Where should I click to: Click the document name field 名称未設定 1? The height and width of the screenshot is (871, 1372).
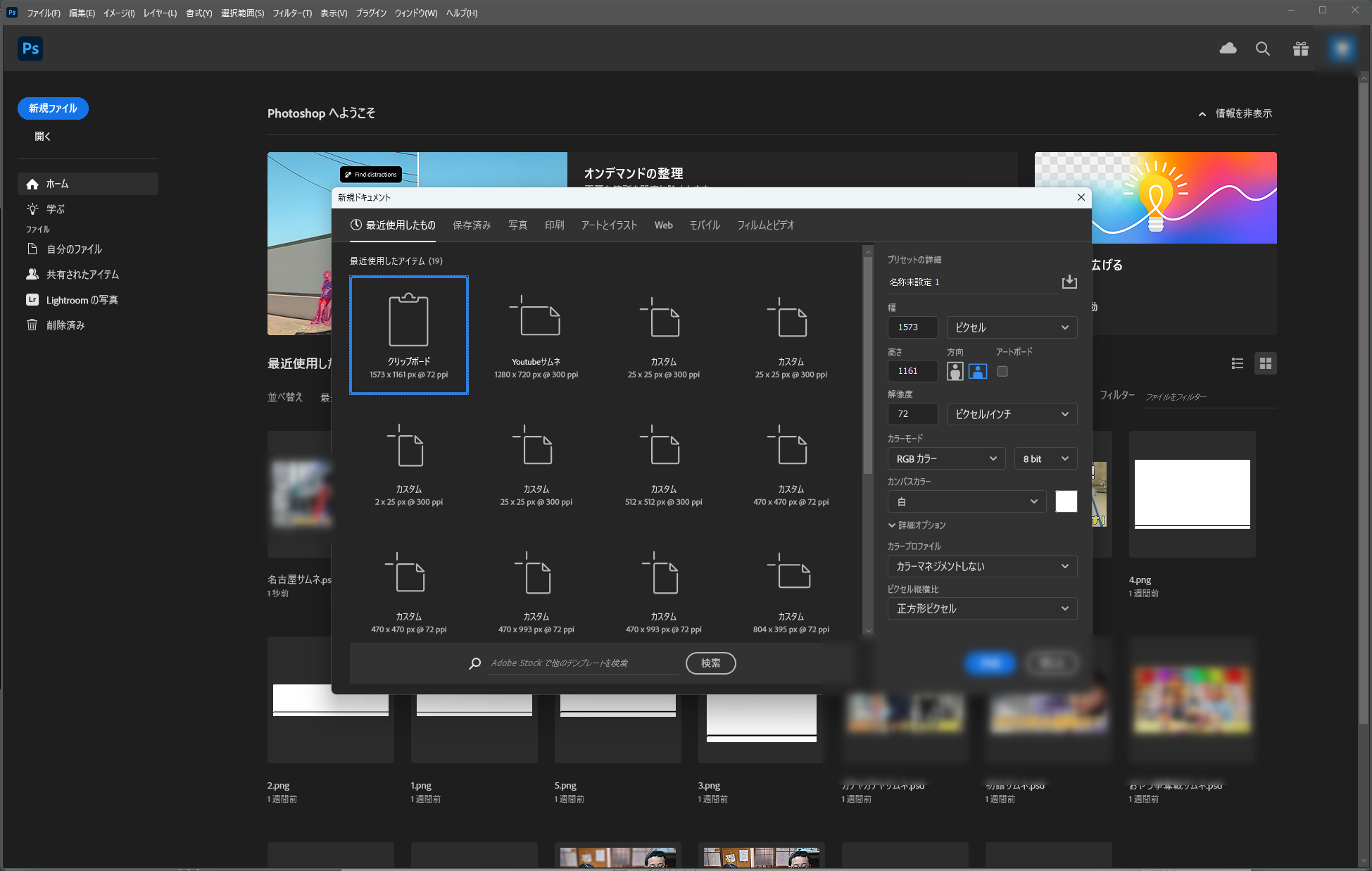pos(971,282)
